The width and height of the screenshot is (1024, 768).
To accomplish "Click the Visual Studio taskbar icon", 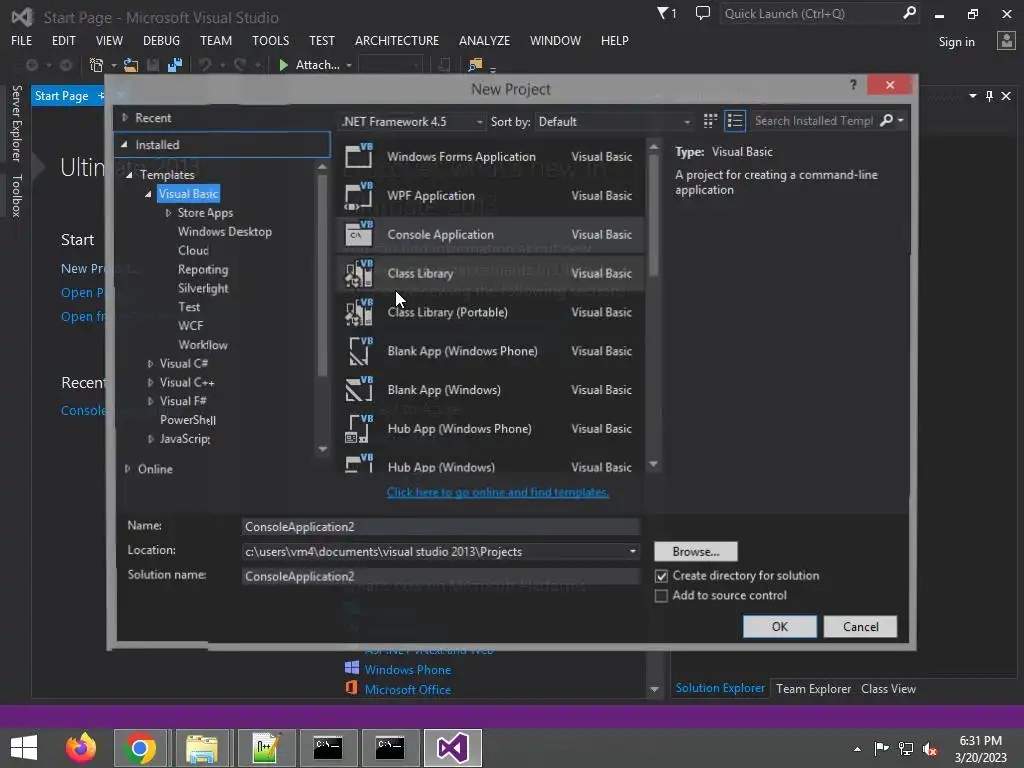I will (453, 748).
